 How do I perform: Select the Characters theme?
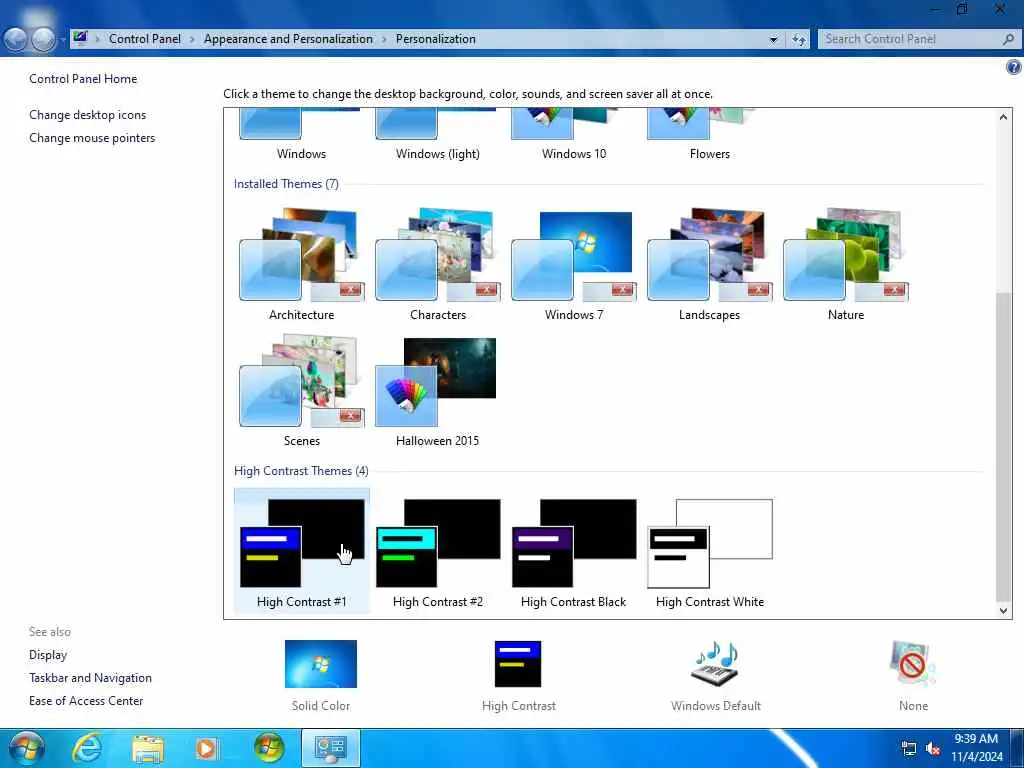[438, 264]
